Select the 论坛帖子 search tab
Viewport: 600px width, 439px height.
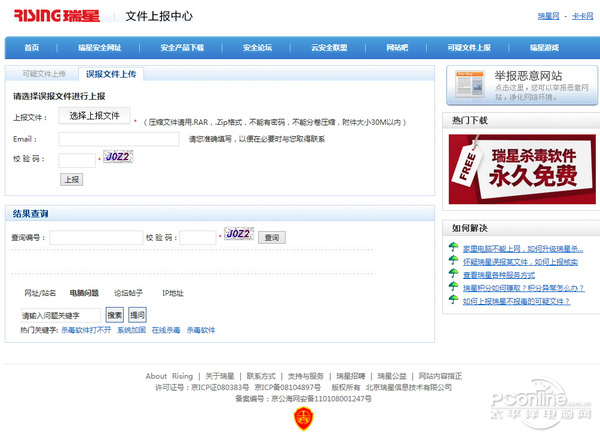[x=129, y=293]
